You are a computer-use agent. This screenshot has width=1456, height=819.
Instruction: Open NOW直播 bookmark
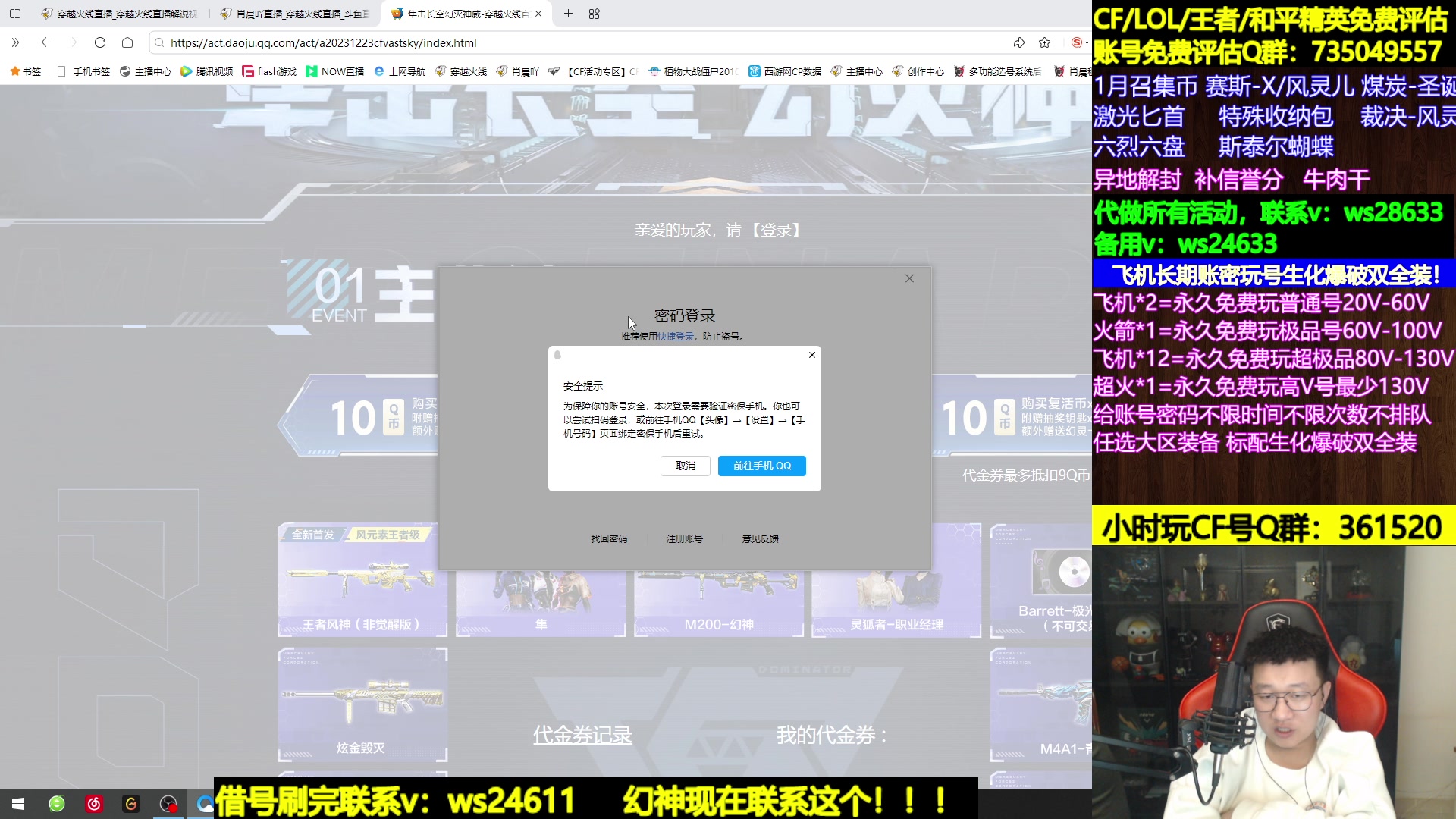pyautogui.click(x=334, y=71)
